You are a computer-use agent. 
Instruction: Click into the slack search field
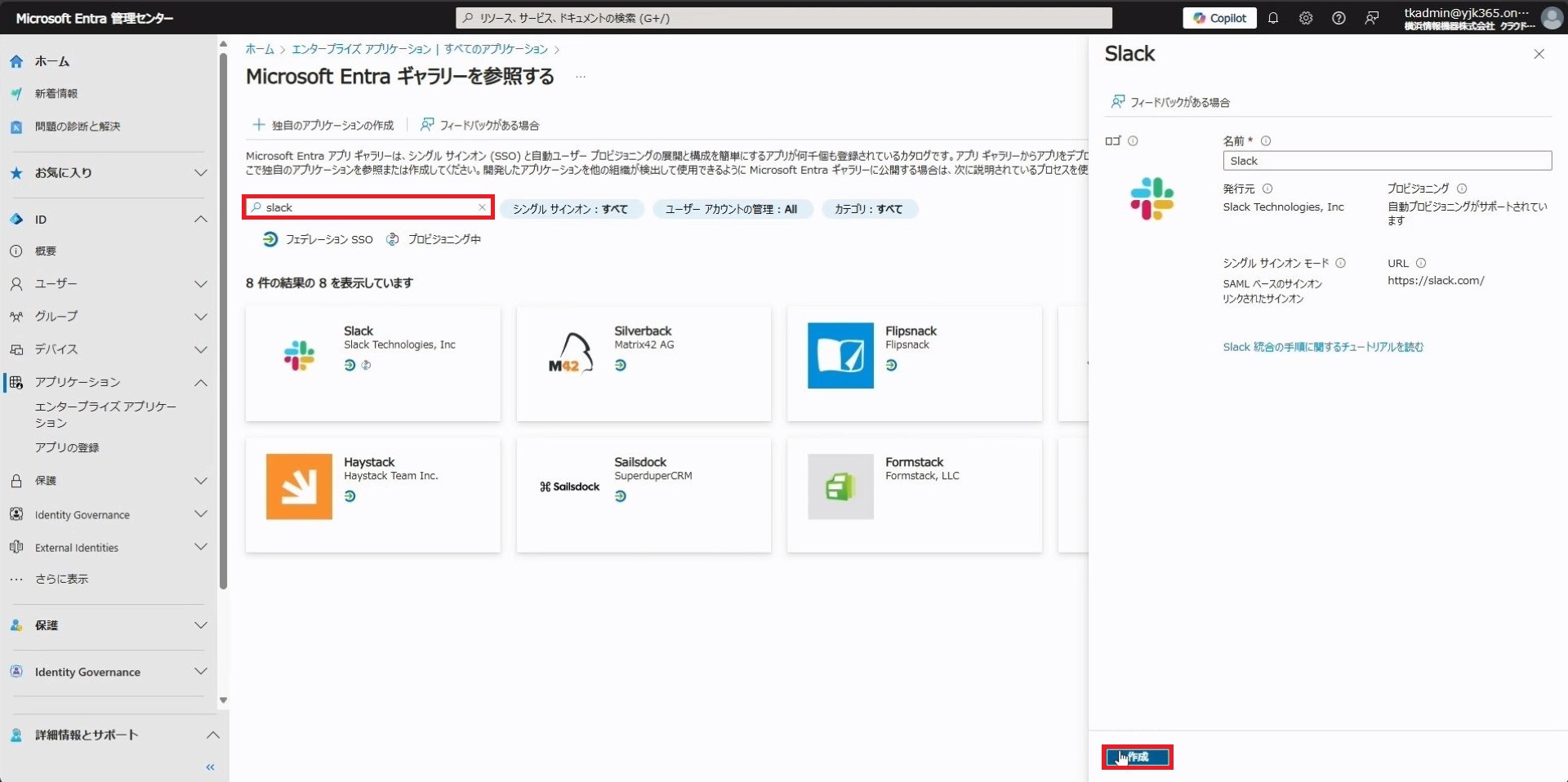click(x=367, y=207)
